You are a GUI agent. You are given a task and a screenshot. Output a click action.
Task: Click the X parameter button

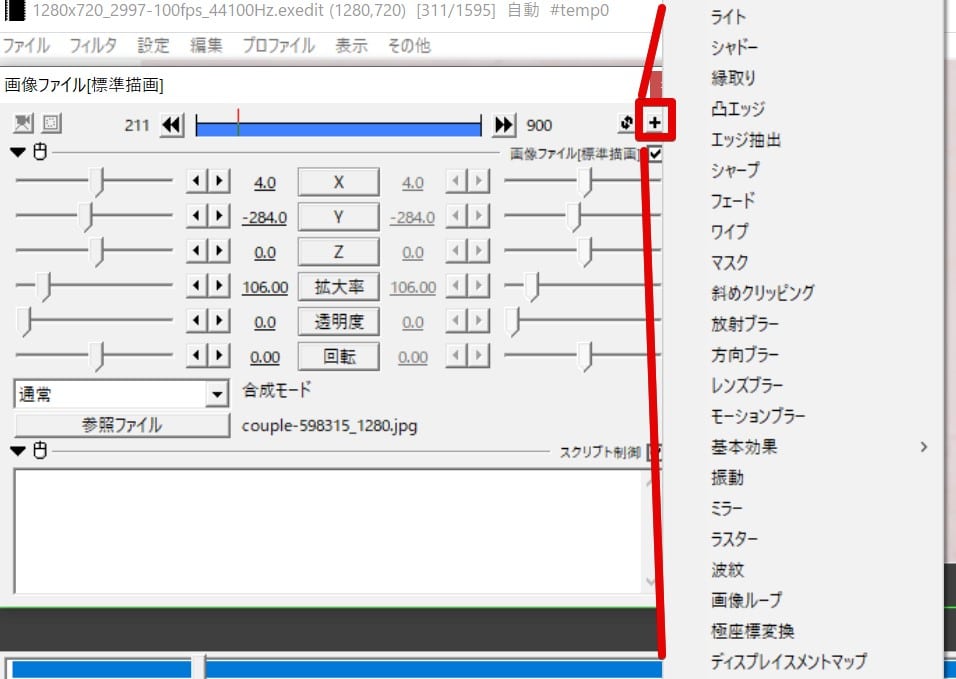point(338,182)
